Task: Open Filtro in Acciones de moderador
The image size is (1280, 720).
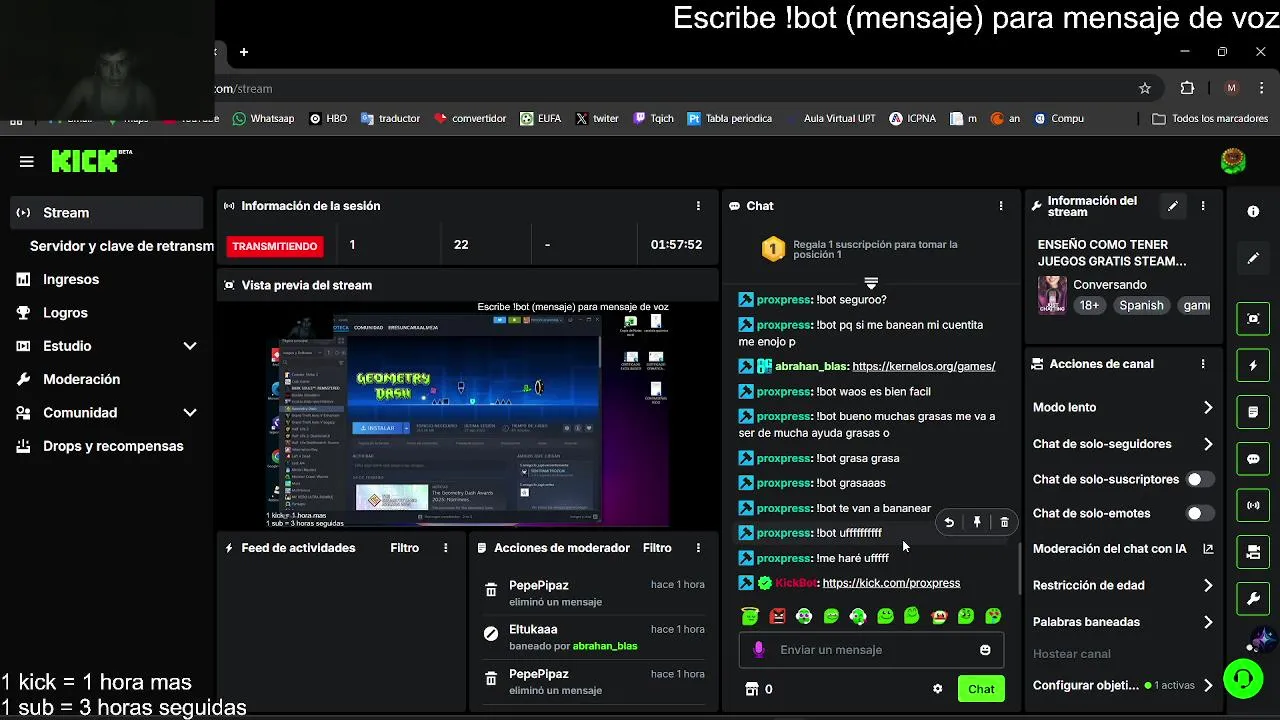Action: tap(657, 548)
